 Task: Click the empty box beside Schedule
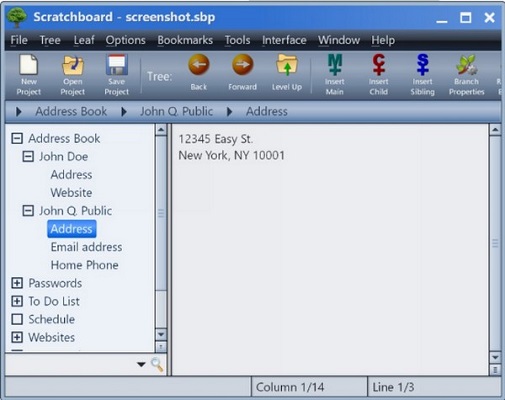click(x=17, y=319)
